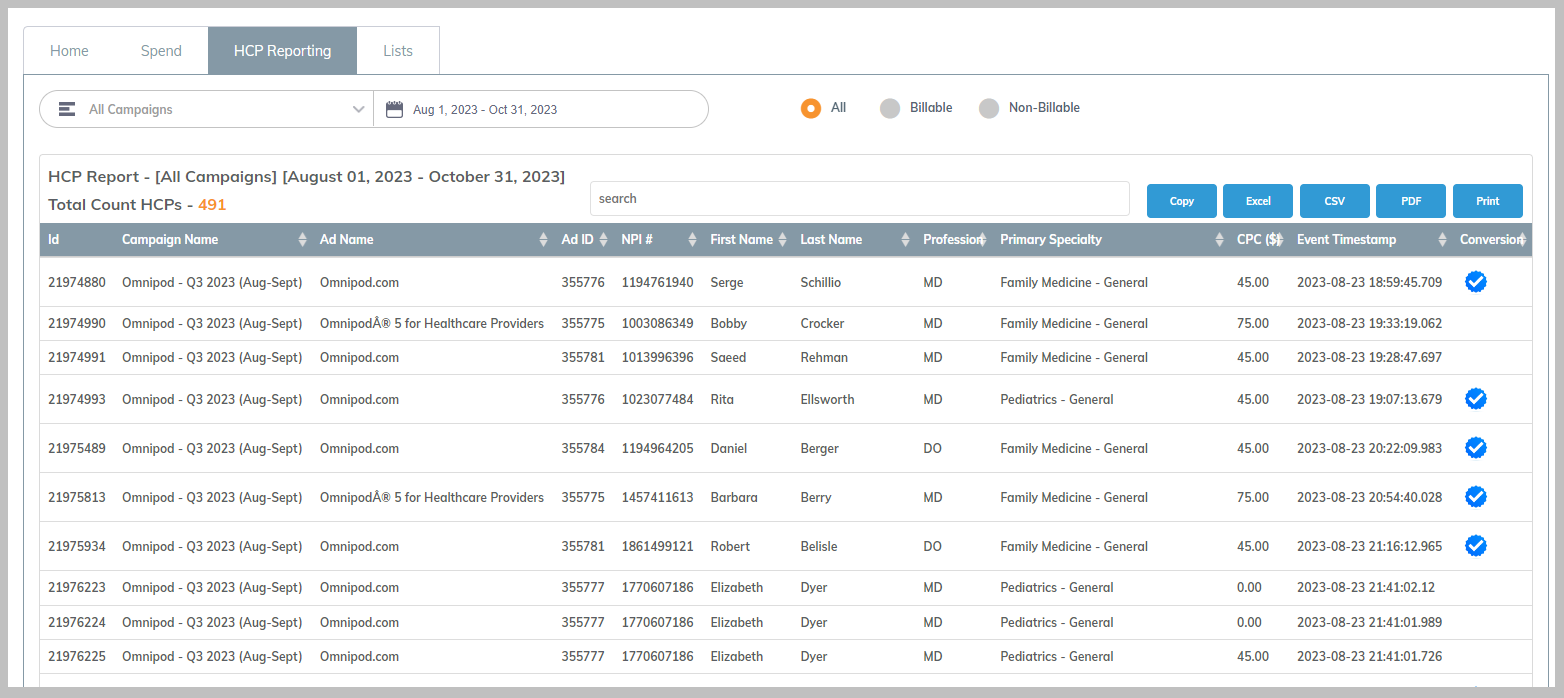
Task: Click the calendar icon beside the date range
Action: click(394, 109)
